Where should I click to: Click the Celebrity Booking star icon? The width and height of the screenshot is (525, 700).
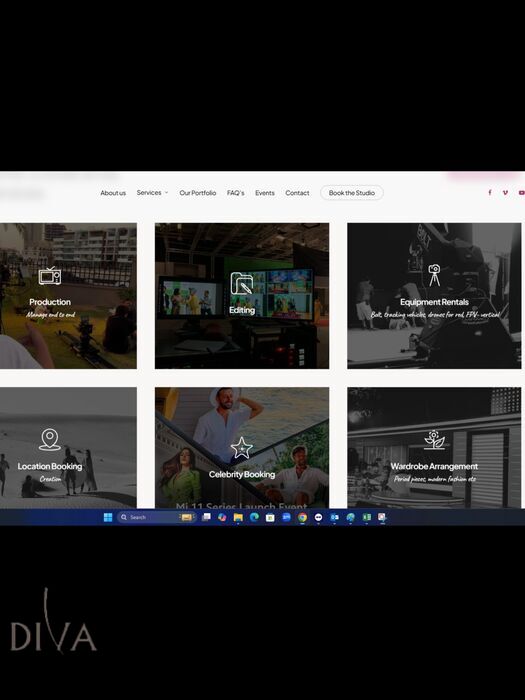pyautogui.click(x=242, y=448)
